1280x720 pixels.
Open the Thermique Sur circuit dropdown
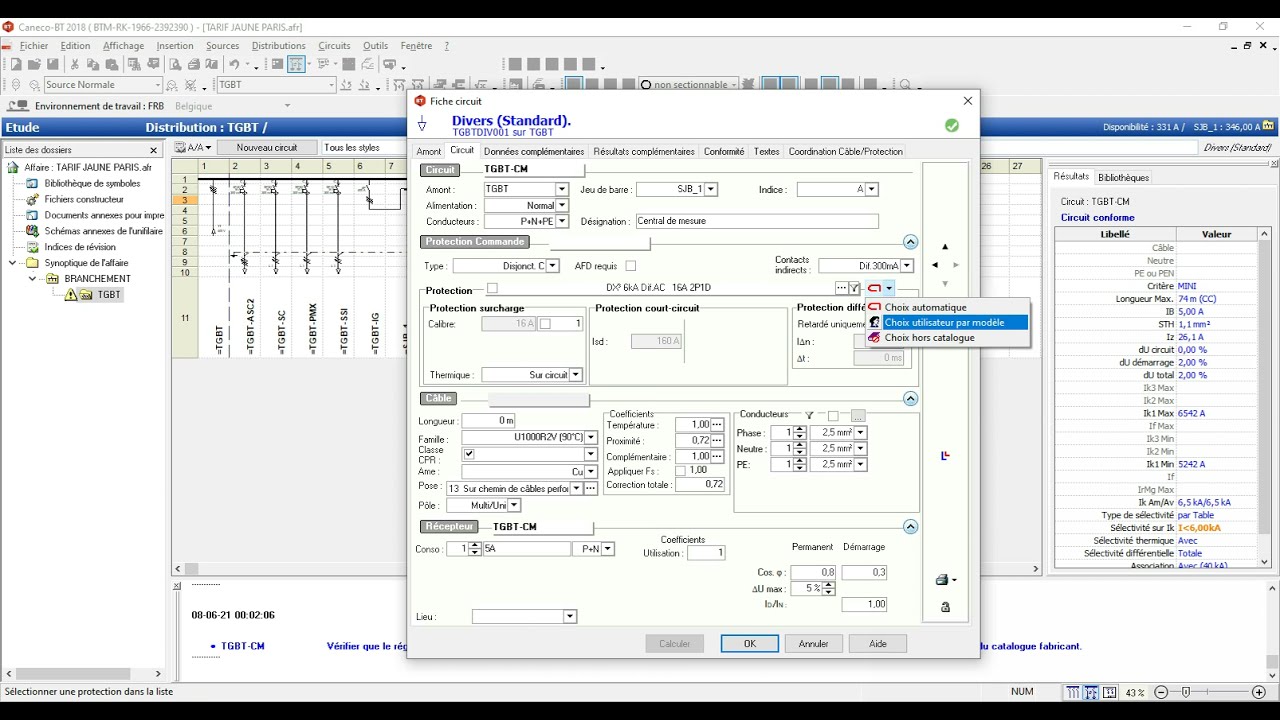(x=576, y=375)
